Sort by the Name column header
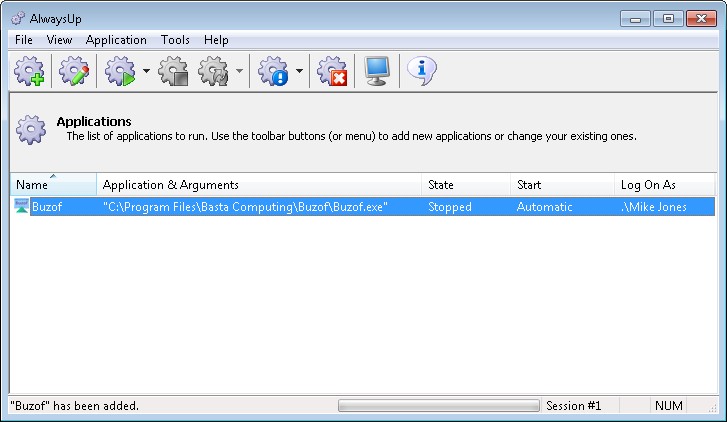727x422 pixels. [53, 185]
